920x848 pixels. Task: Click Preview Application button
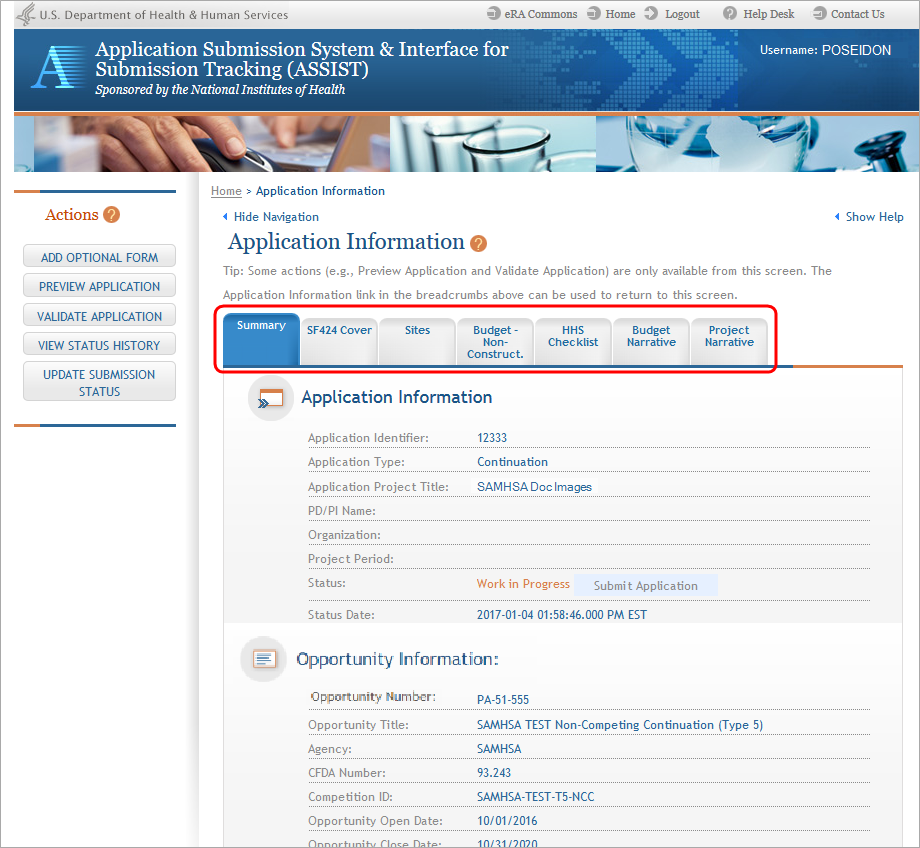click(x=99, y=286)
